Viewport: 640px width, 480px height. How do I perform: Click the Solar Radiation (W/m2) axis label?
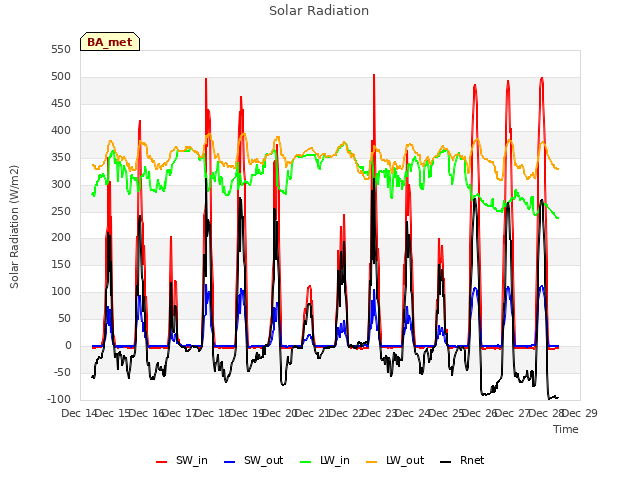pos(14,227)
